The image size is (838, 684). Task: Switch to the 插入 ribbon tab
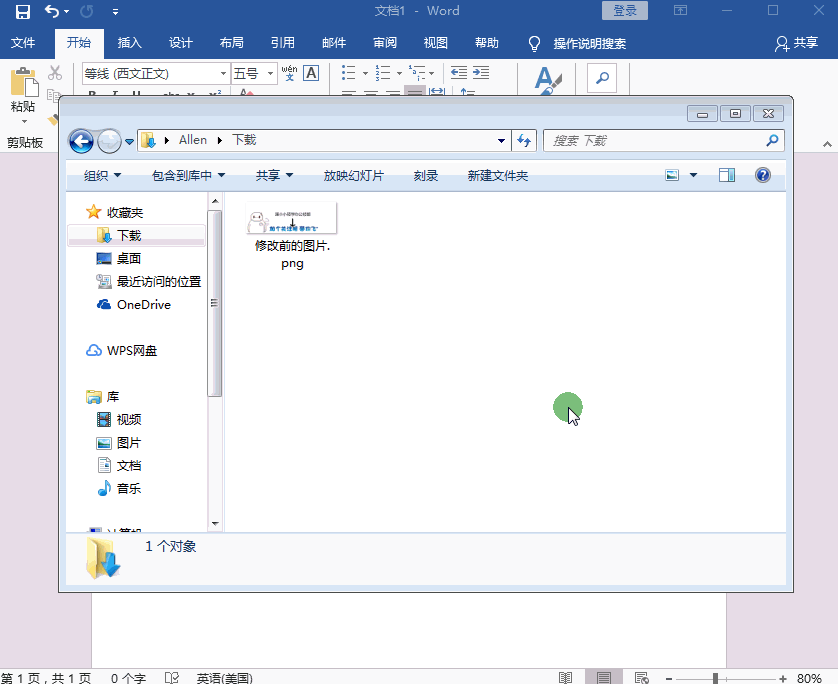[x=130, y=43]
